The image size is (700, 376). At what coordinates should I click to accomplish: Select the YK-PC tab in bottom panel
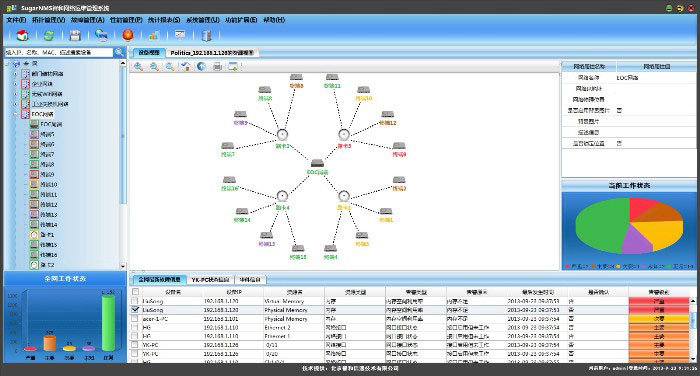click(210, 280)
